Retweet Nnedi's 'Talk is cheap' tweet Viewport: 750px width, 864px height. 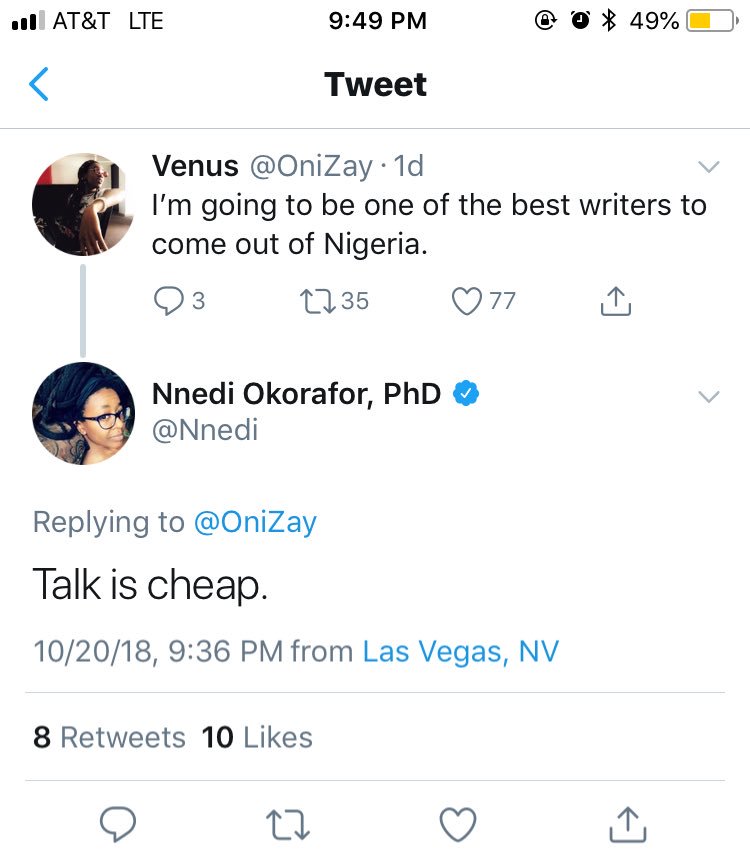coord(289,824)
